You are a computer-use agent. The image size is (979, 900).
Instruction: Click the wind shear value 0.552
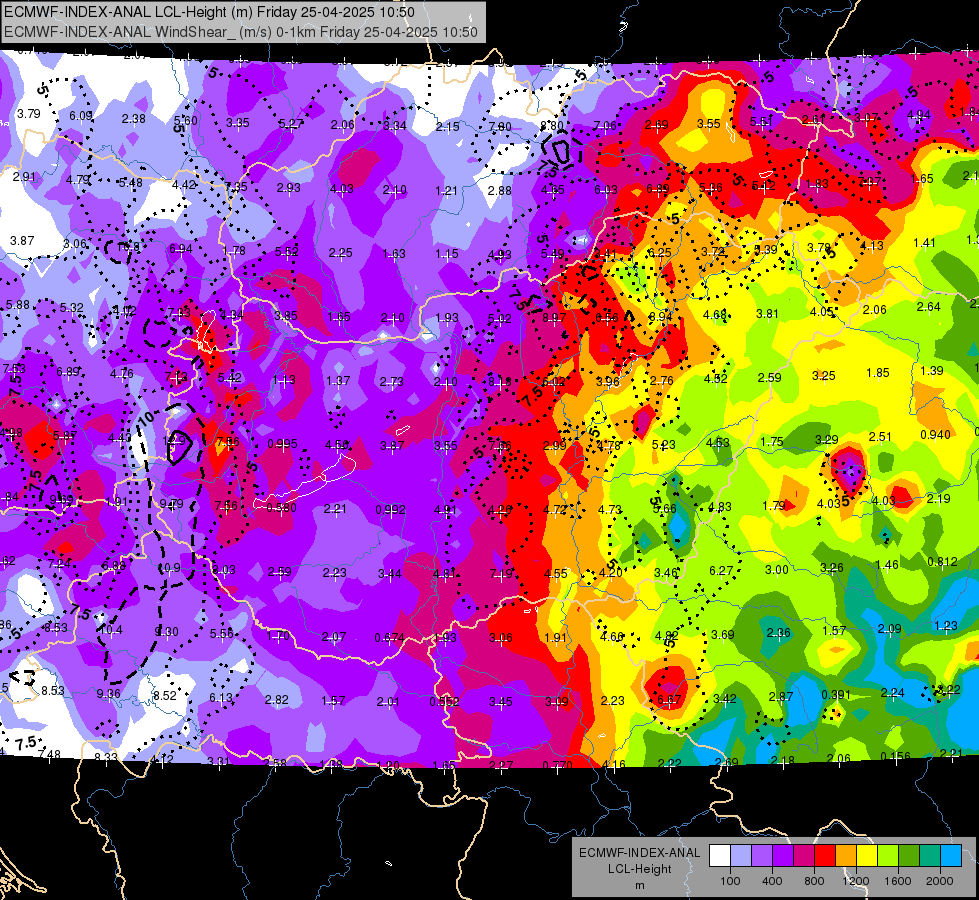444,701
